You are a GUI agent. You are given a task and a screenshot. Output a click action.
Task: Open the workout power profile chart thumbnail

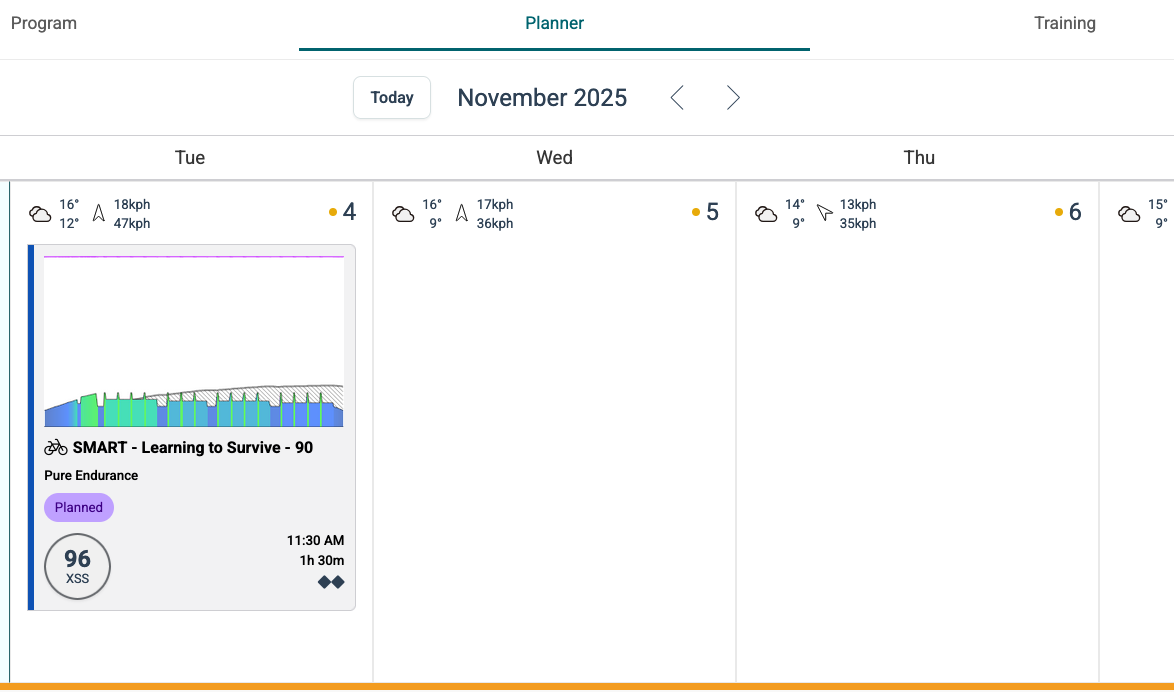[x=194, y=342]
